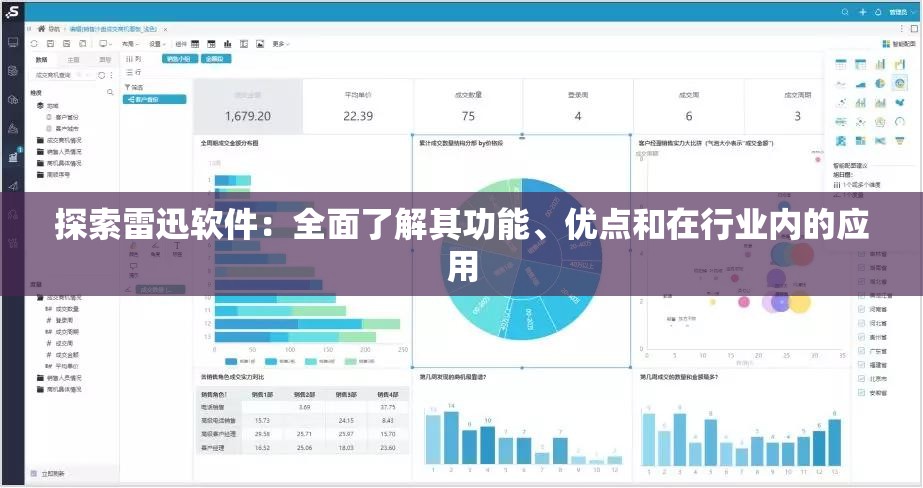Open the 设置 dropdown in toolbar

[157, 44]
